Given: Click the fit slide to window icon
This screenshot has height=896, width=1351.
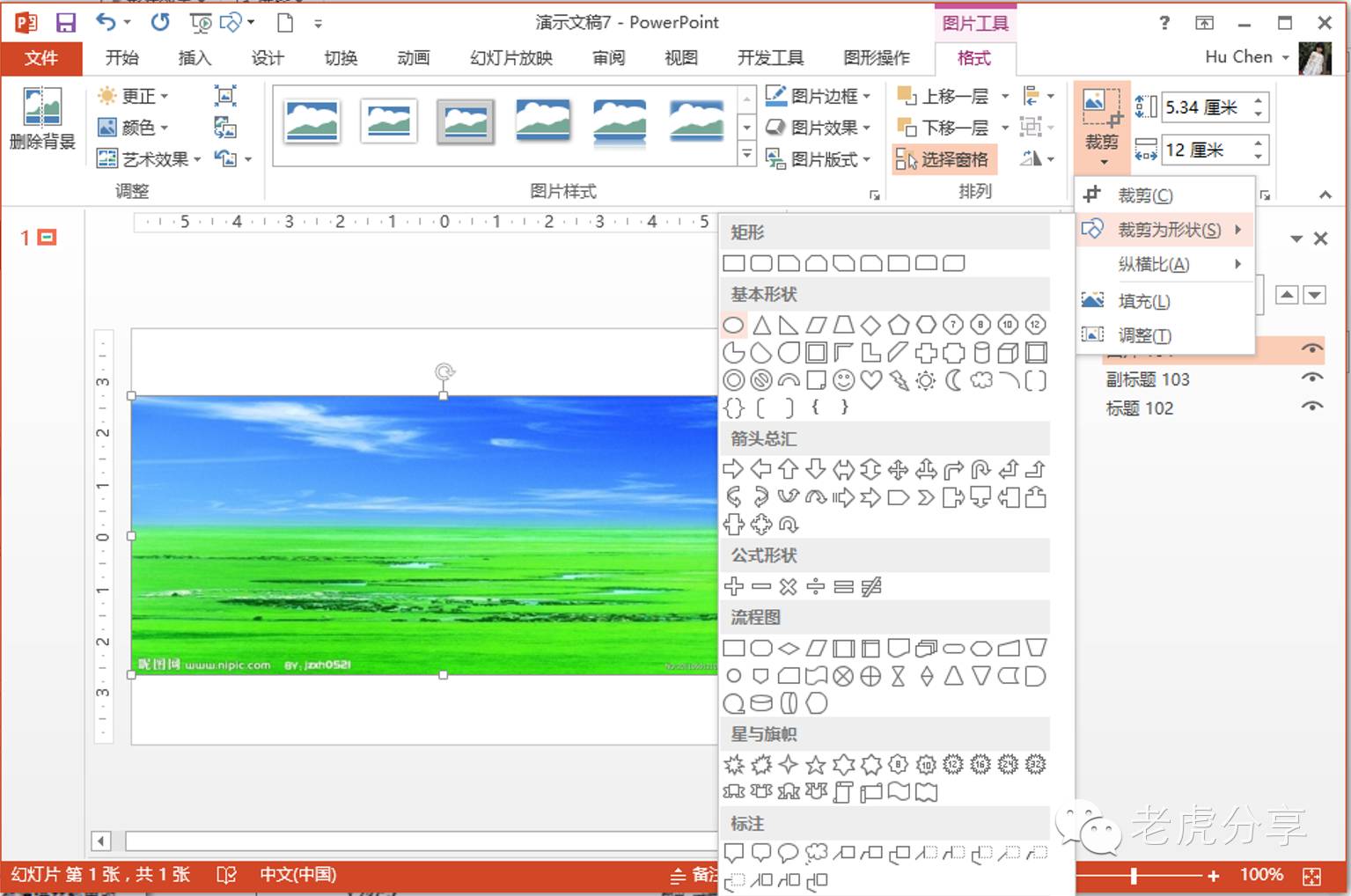Looking at the screenshot, I should click(x=1311, y=876).
